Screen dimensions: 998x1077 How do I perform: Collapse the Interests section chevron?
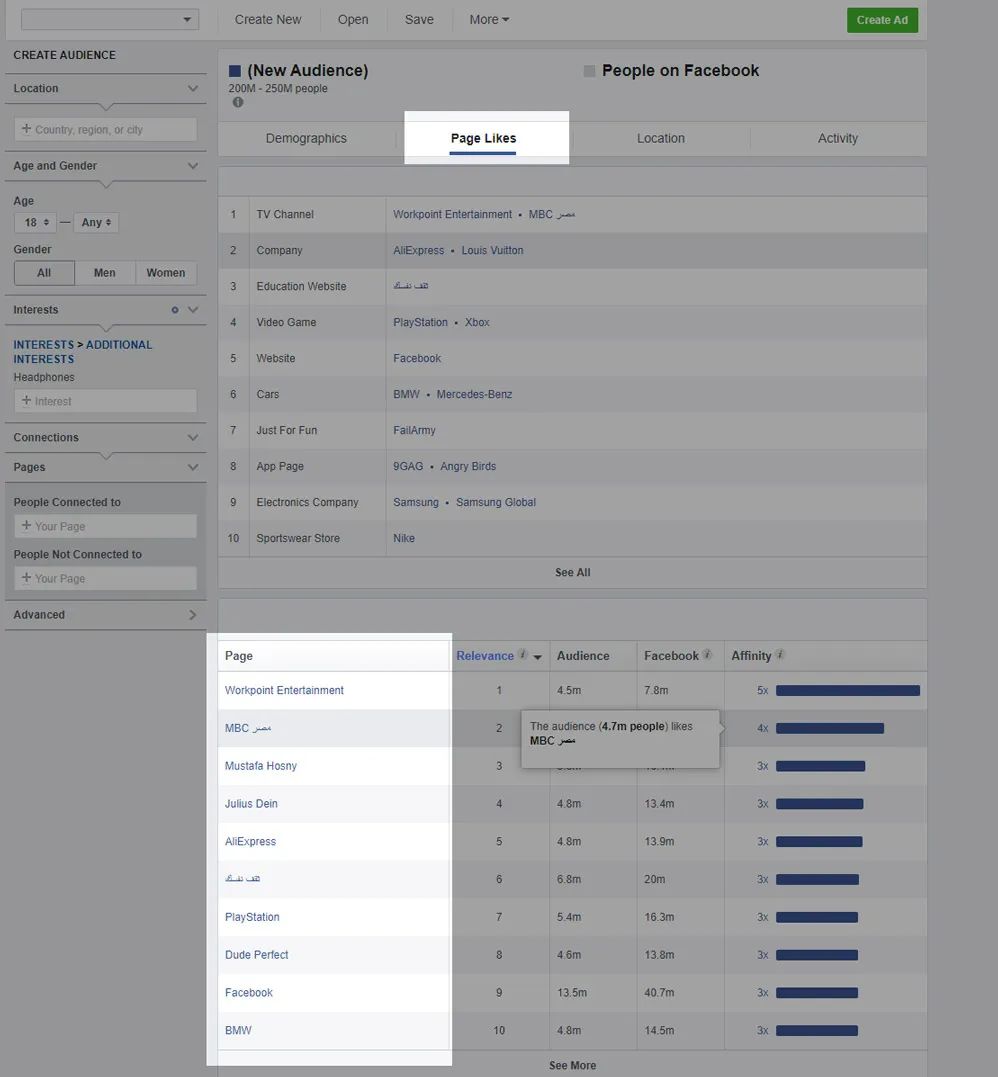tap(193, 310)
